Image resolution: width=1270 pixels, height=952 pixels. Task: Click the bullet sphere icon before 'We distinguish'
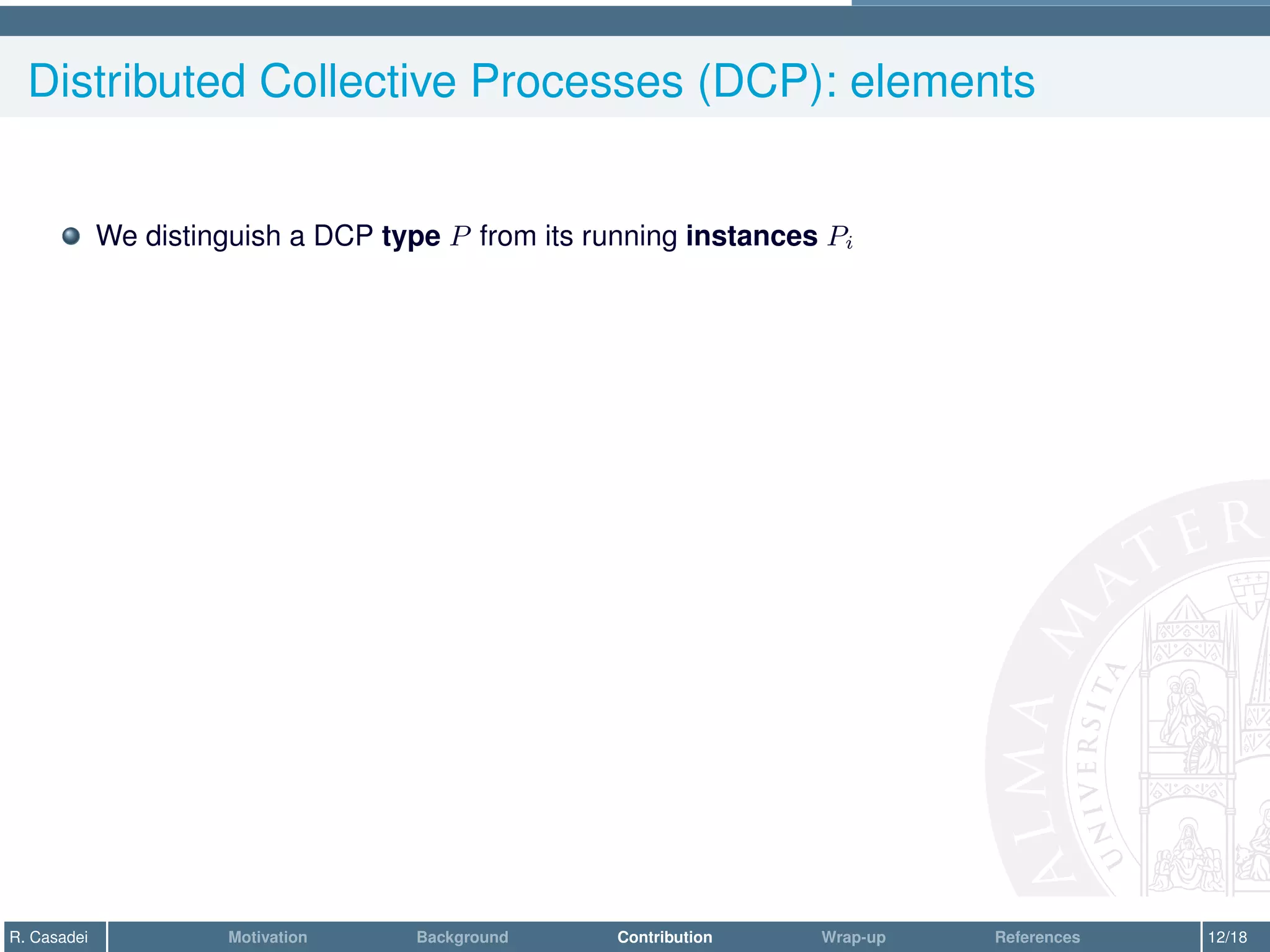pyautogui.click(x=71, y=236)
